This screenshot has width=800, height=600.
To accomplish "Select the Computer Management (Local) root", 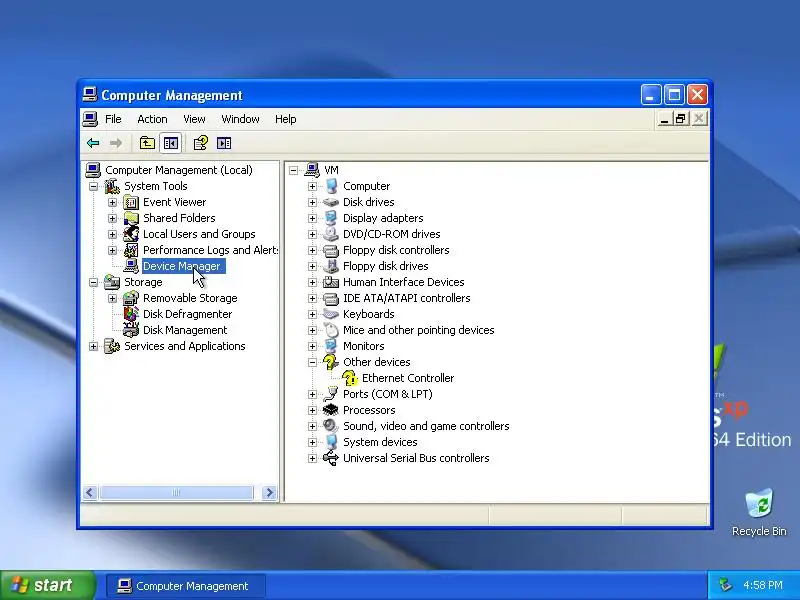I will point(179,170).
